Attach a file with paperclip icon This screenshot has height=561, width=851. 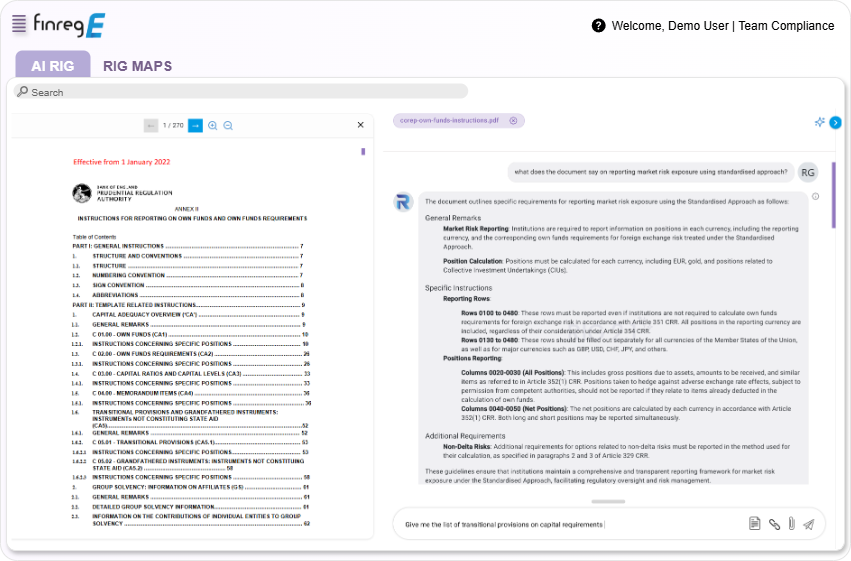click(x=790, y=524)
